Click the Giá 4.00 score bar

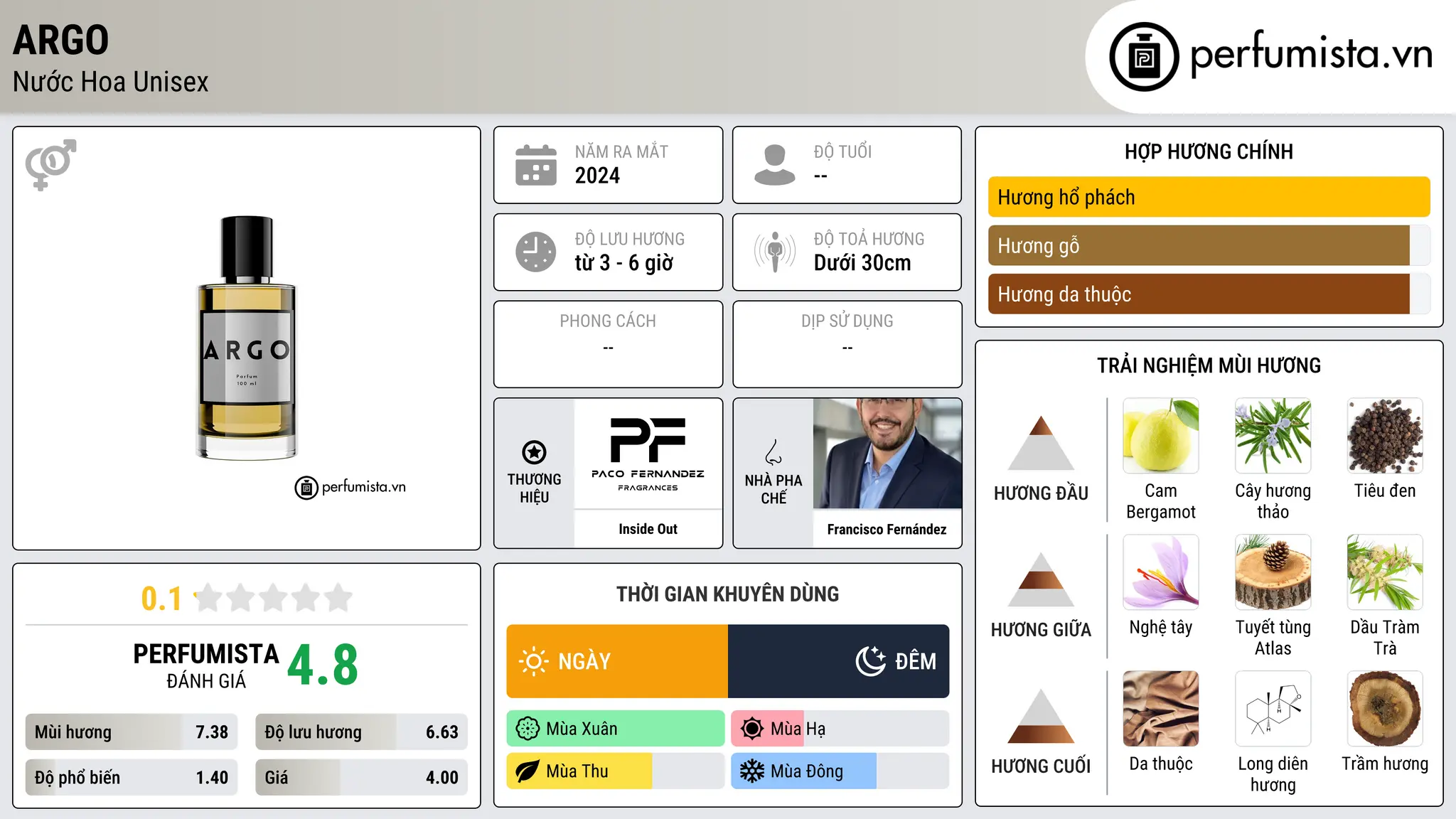click(361, 778)
